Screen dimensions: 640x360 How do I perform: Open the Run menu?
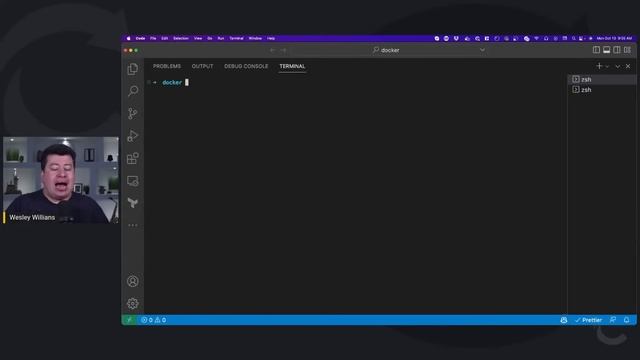click(x=221, y=38)
